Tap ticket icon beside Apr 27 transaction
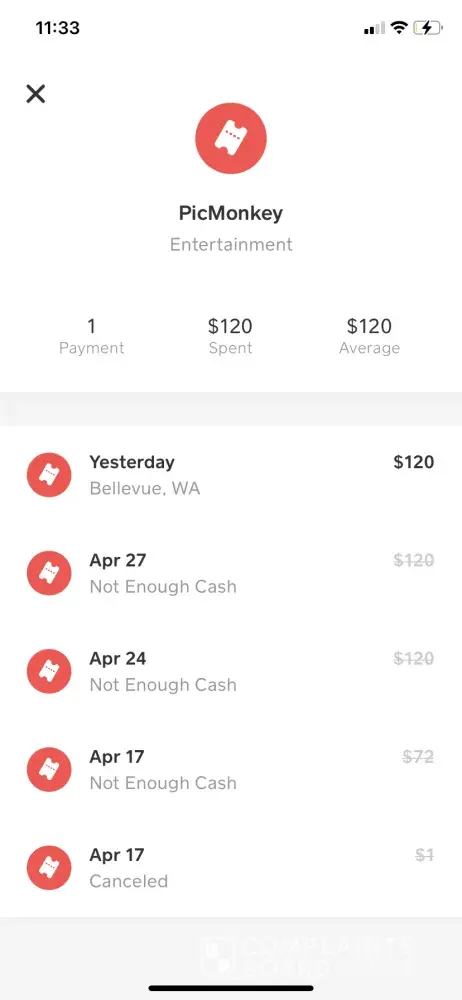 point(49,573)
